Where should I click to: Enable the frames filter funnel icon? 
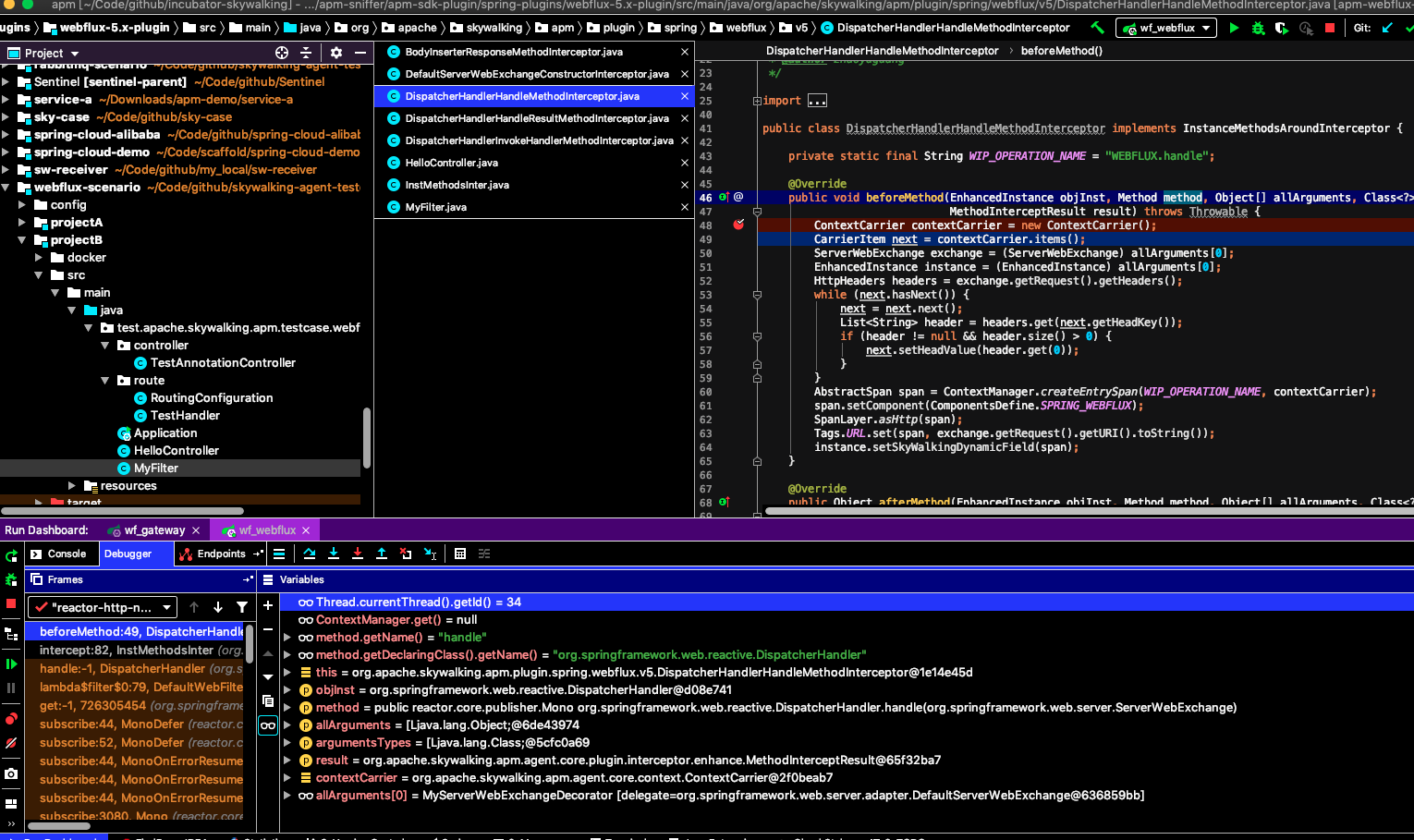[x=241, y=607]
